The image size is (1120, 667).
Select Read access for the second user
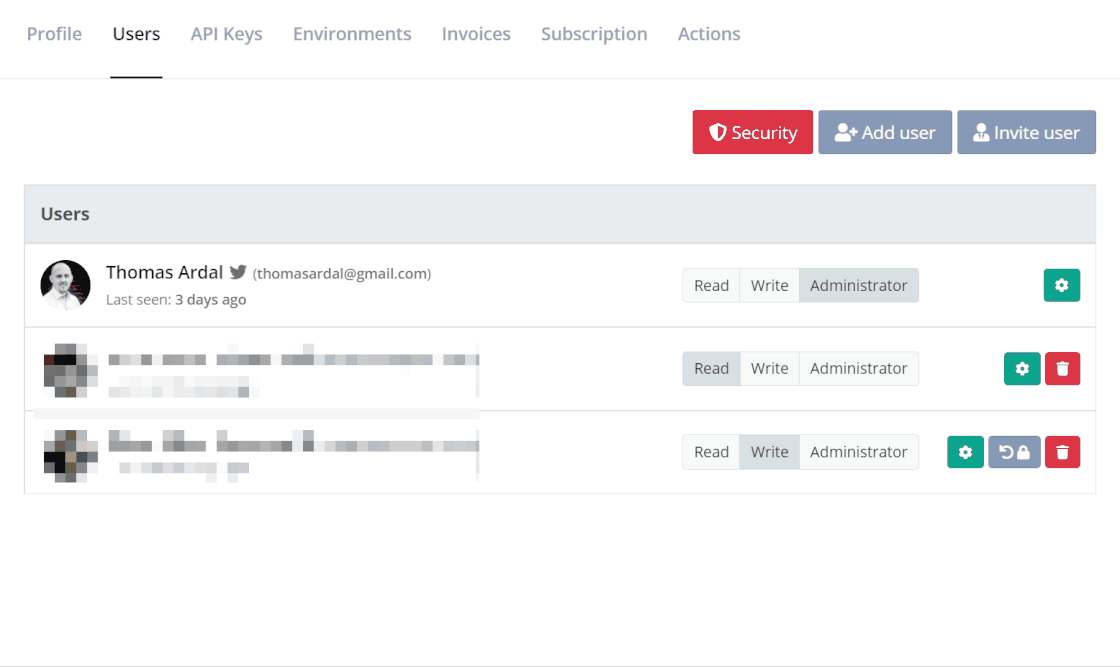tap(711, 368)
